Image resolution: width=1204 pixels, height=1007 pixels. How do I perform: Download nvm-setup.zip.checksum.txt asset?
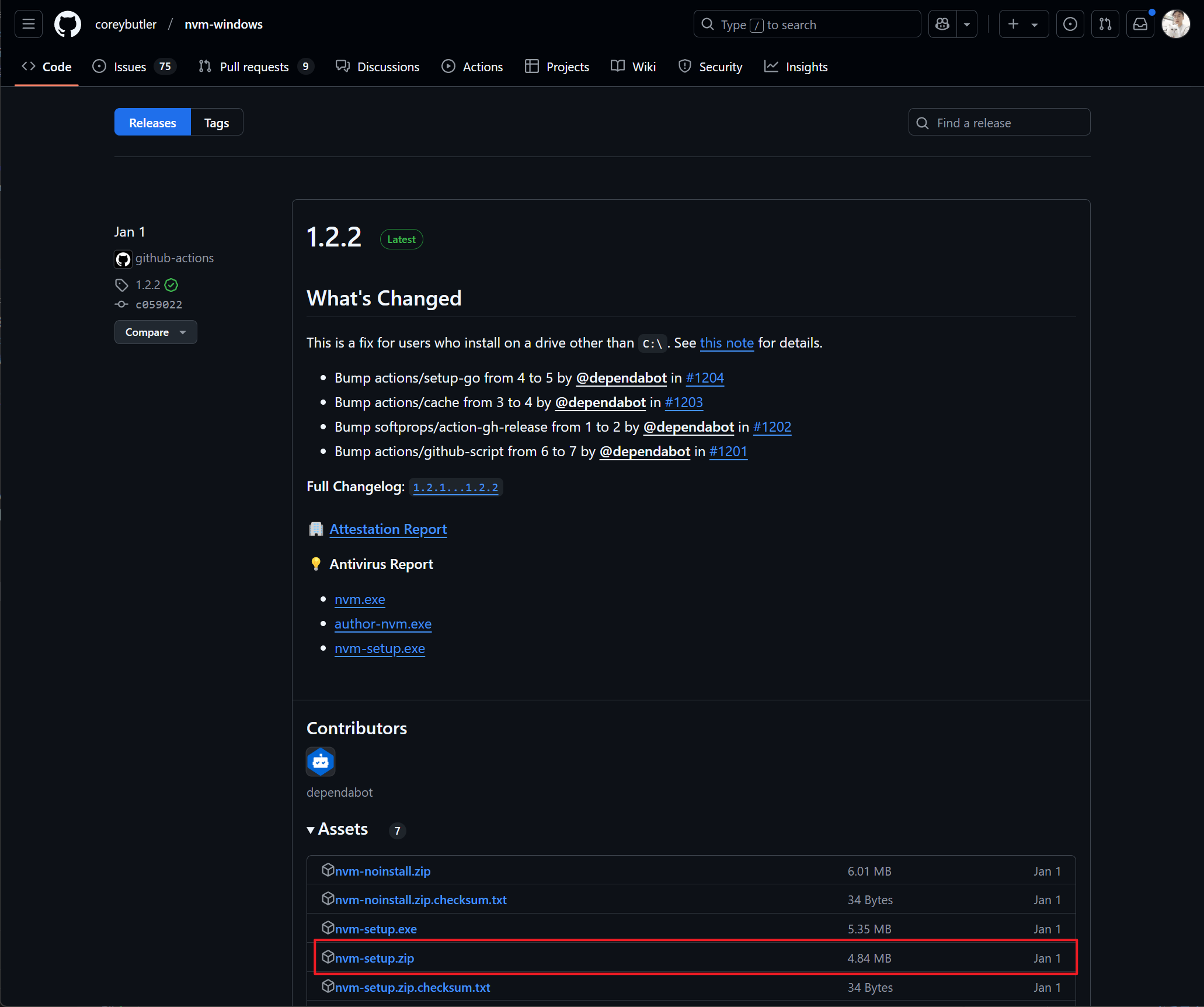click(412, 988)
